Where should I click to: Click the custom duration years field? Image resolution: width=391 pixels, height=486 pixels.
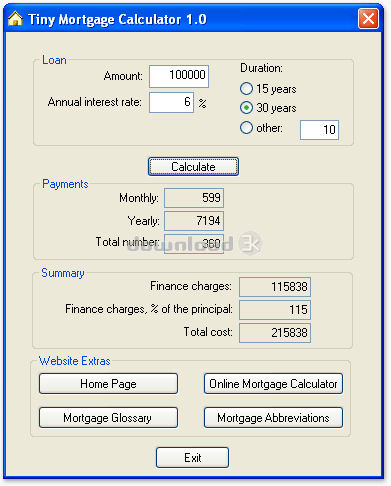click(319, 130)
